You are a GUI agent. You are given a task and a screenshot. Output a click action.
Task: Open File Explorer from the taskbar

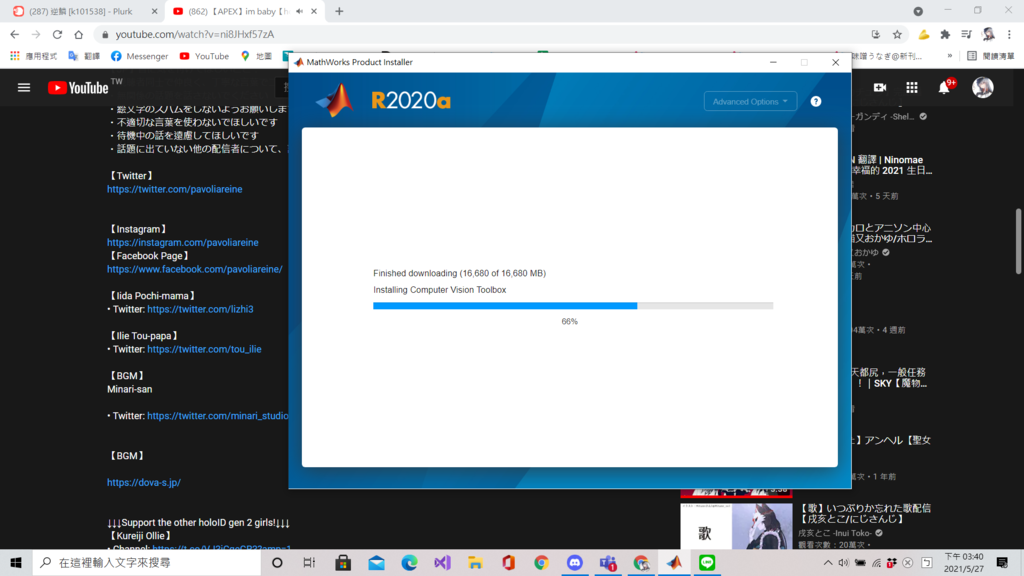point(475,562)
